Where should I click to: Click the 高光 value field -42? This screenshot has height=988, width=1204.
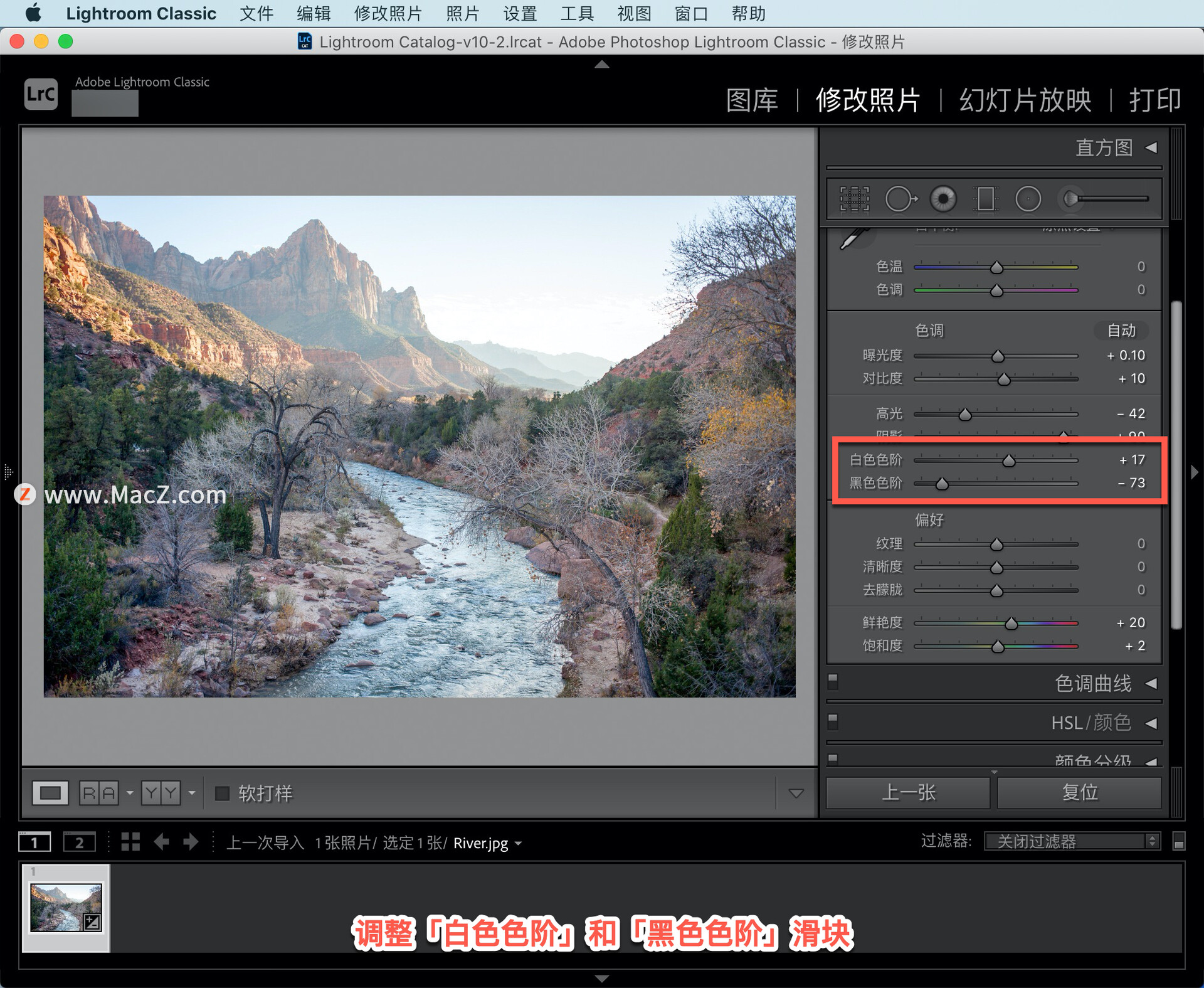click(1130, 413)
